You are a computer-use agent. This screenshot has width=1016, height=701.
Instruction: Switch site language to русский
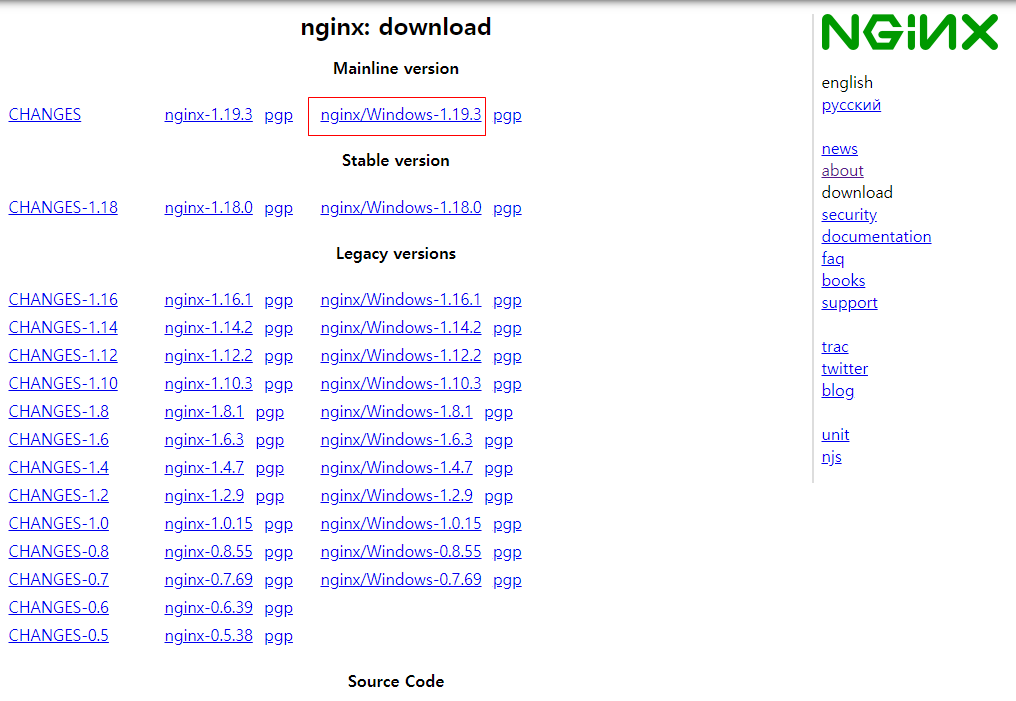tap(851, 105)
